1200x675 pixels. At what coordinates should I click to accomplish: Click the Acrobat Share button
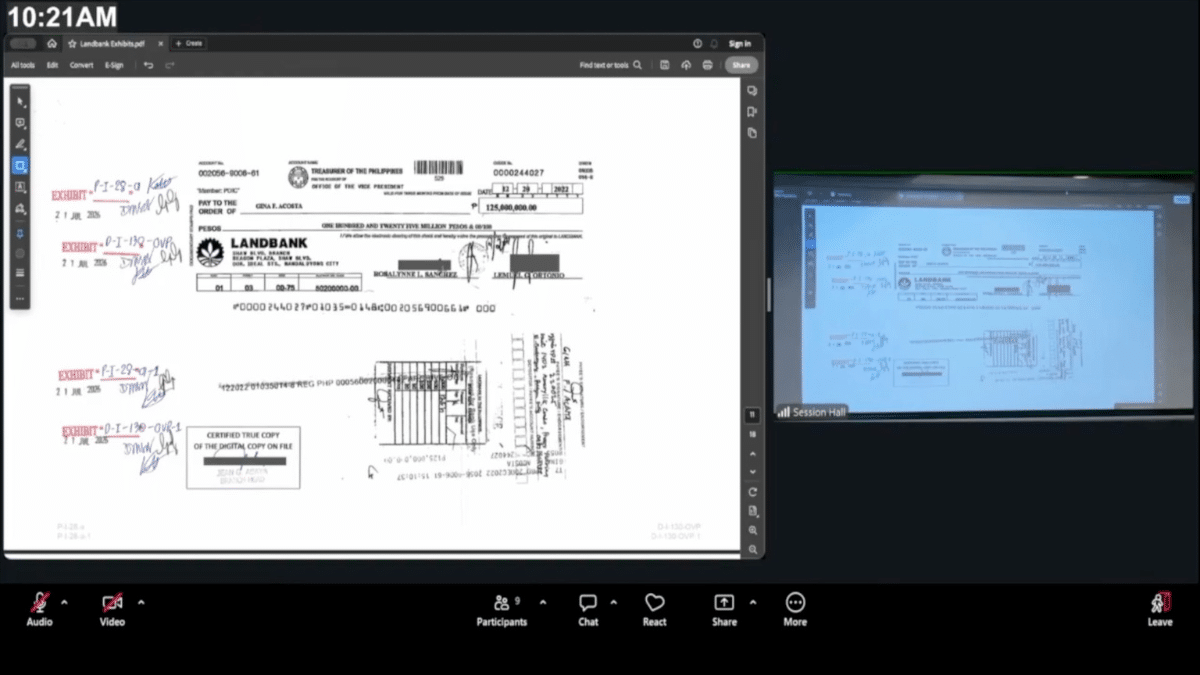tap(741, 65)
